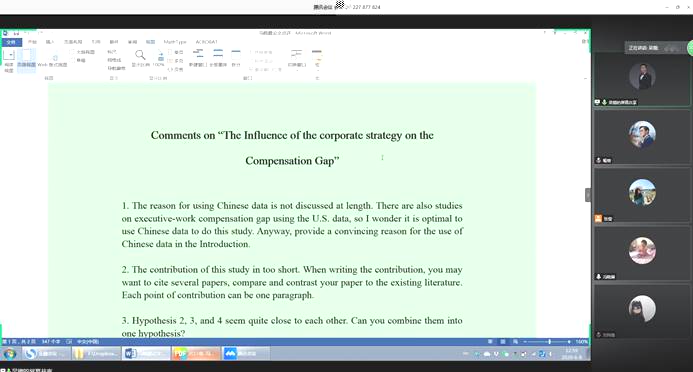Click the New Window icon
This screenshot has height=372, width=693.
tap(198, 58)
